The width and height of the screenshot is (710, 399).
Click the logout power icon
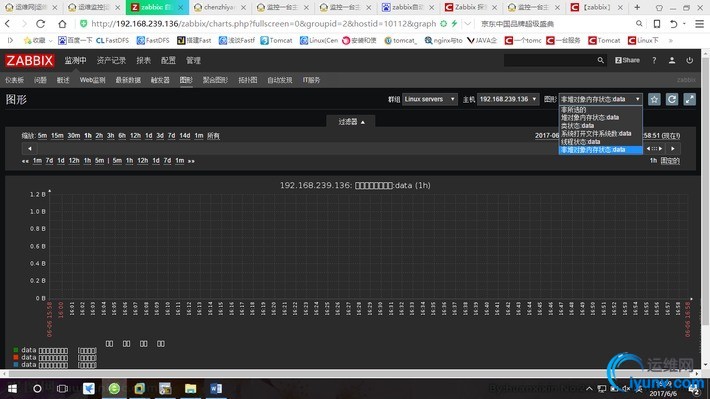(x=690, y=60)
